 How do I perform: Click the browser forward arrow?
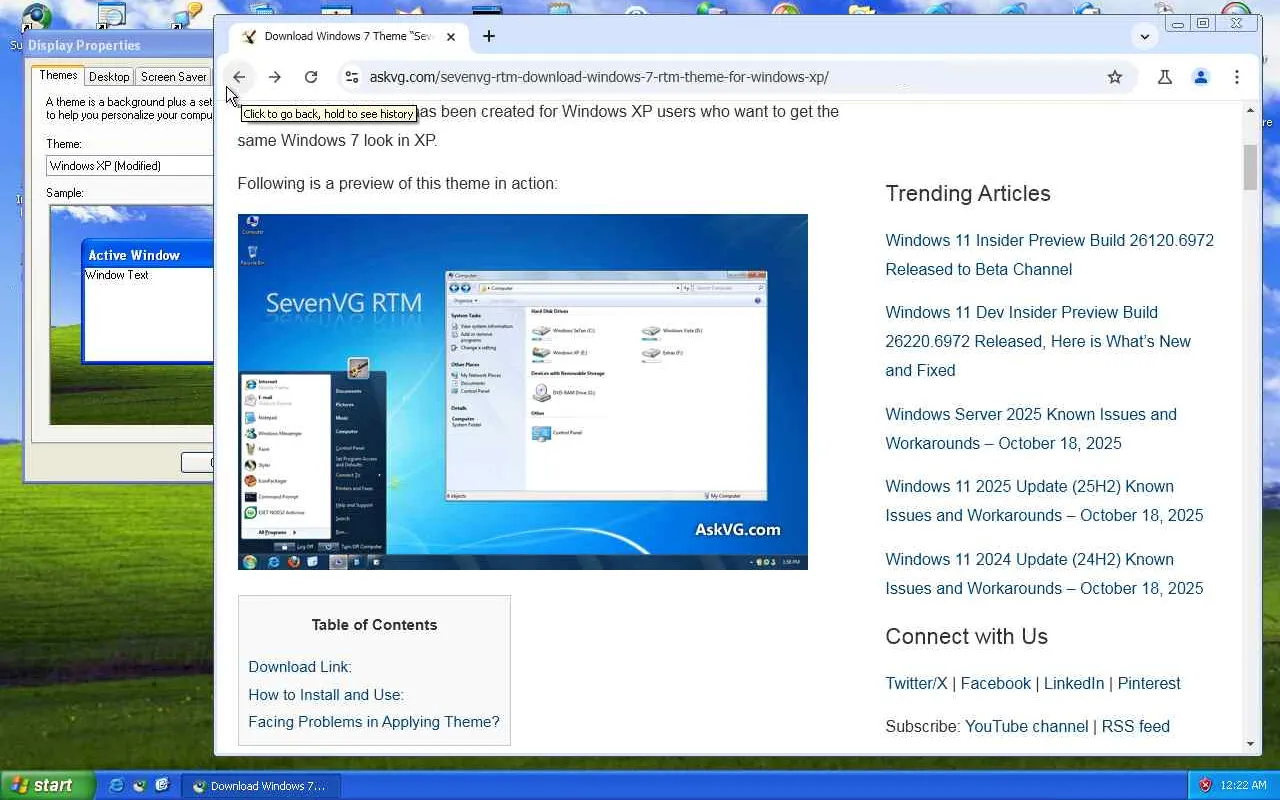[275, 77]
